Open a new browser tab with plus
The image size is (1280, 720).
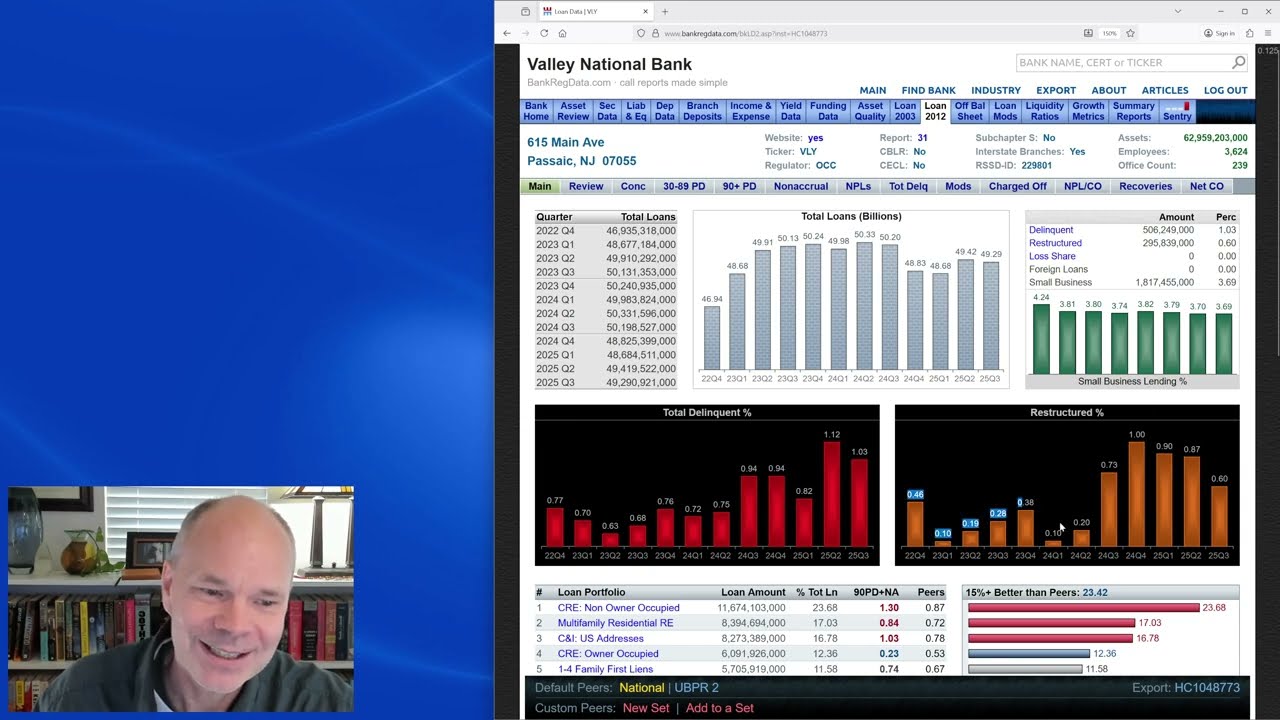(665, 11)
